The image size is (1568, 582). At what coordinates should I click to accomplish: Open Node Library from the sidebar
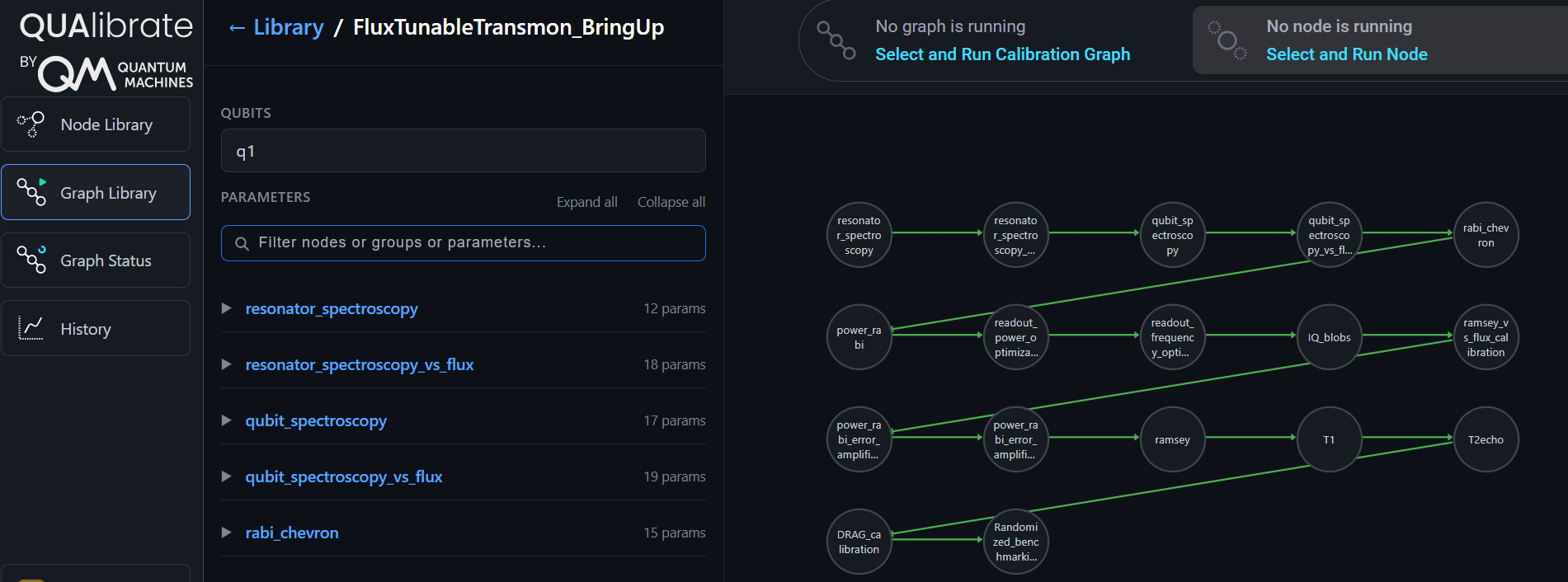tap(96, 124)
